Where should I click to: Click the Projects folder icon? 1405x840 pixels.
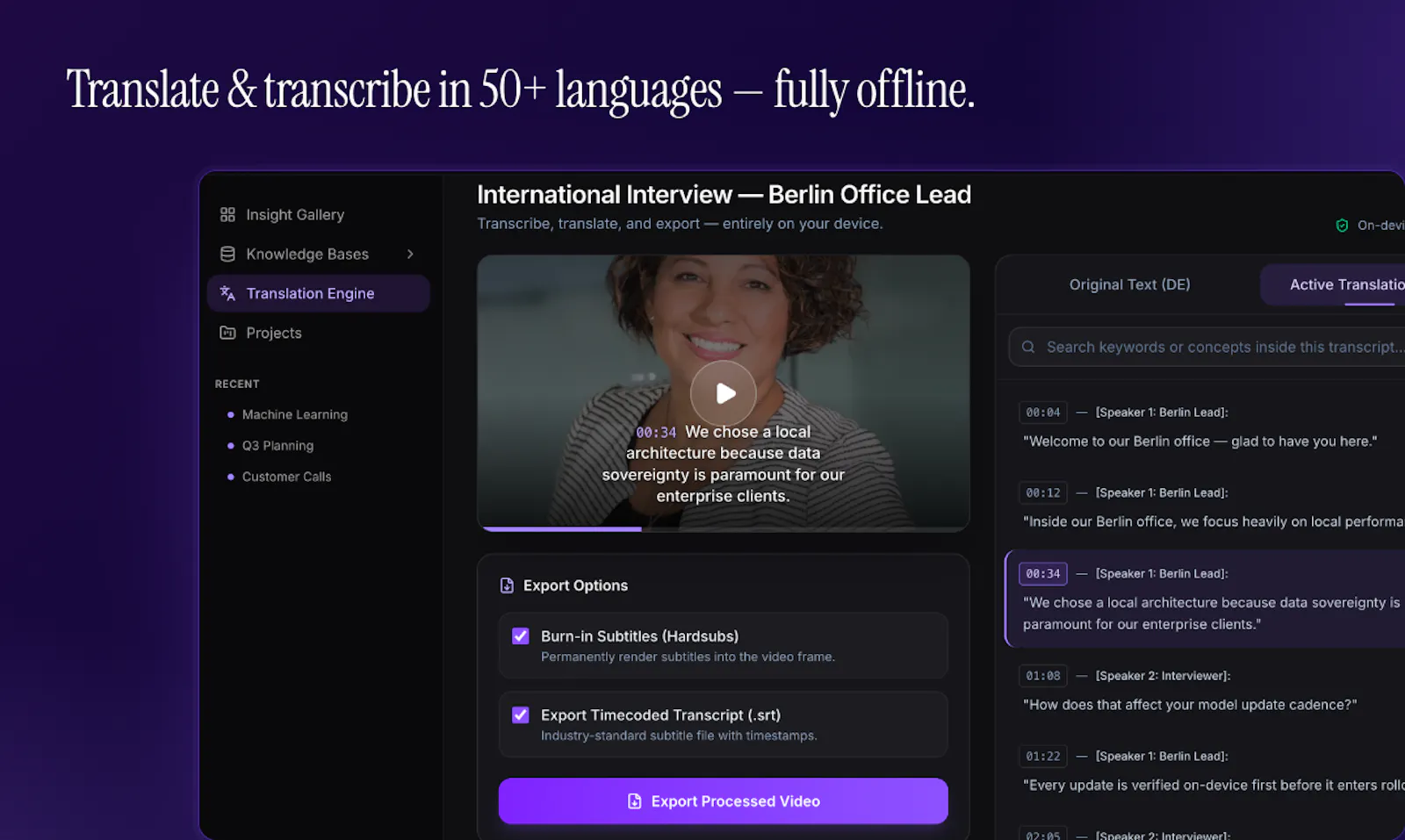(227, 333)
